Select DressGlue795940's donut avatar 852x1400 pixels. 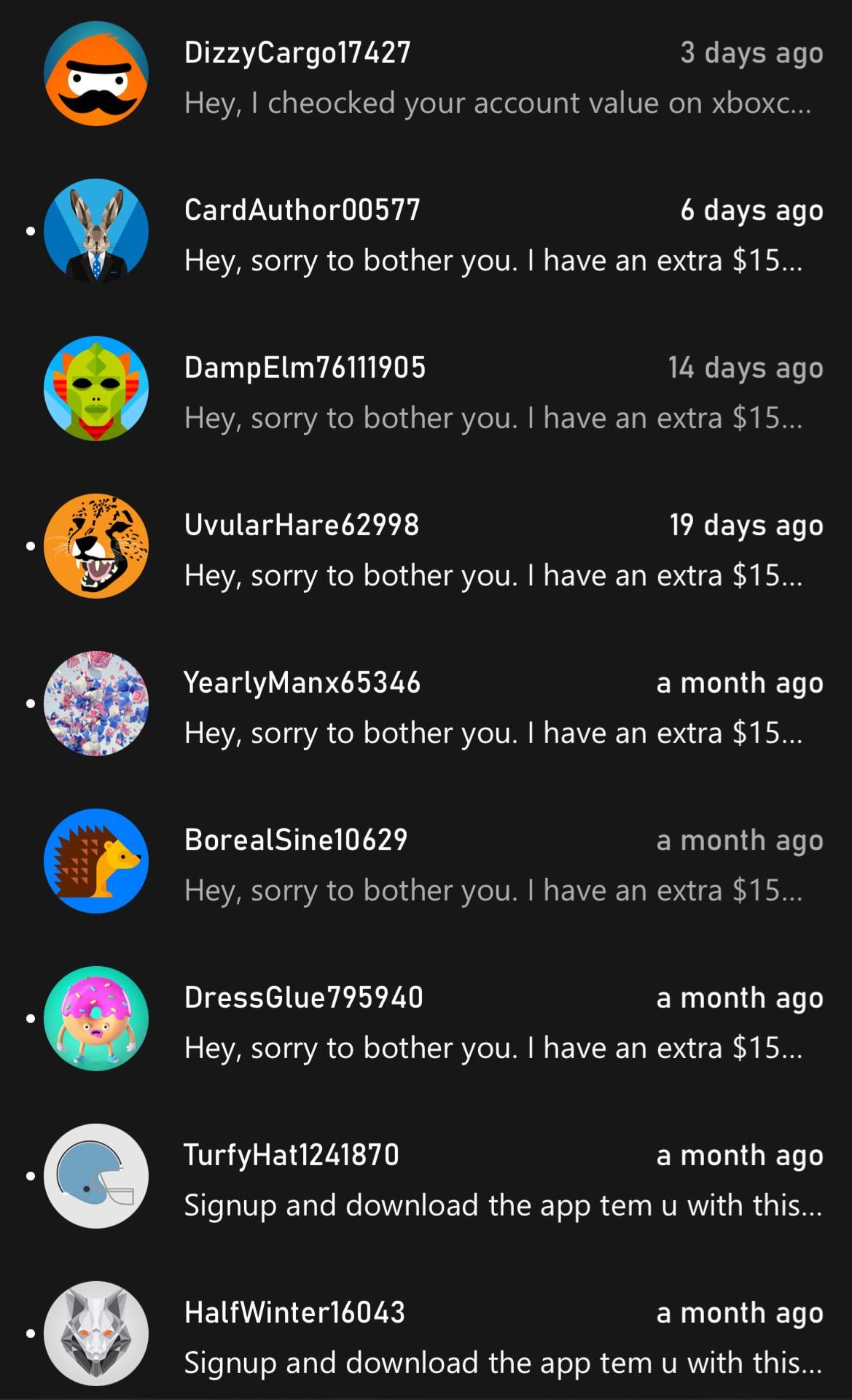(96, 1019)
